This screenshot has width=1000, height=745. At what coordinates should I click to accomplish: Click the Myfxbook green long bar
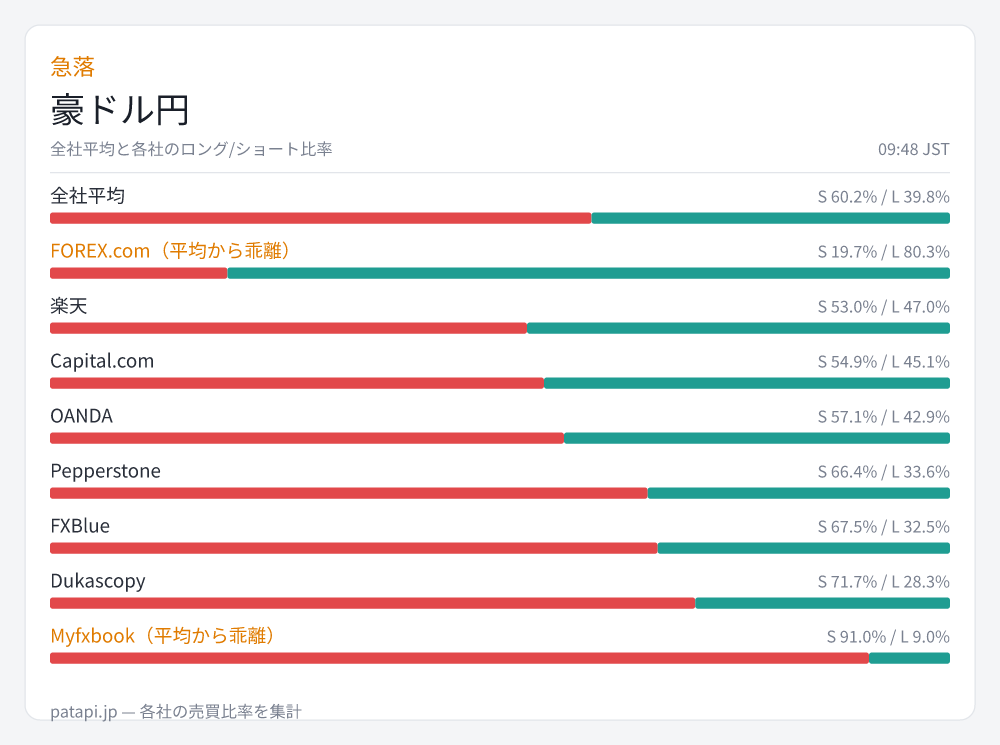pos(909,658)
